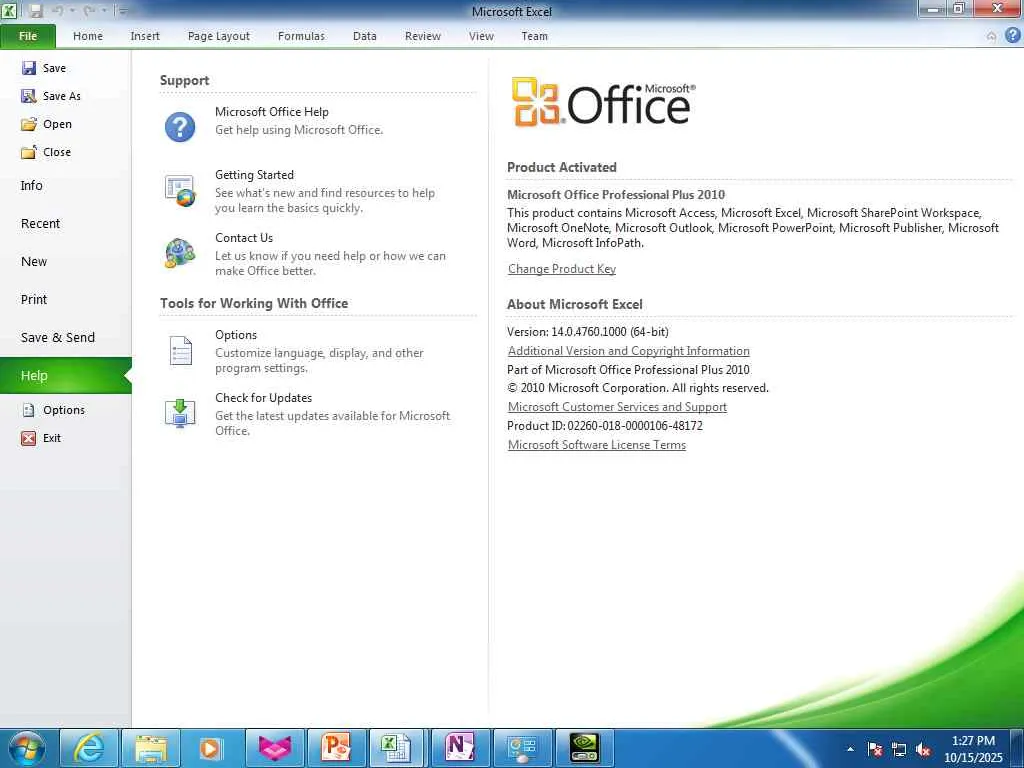Click the Options page icon in sidebar
Image resolution: width=1024 pixels, height=768 pixels.
(29, 410)
